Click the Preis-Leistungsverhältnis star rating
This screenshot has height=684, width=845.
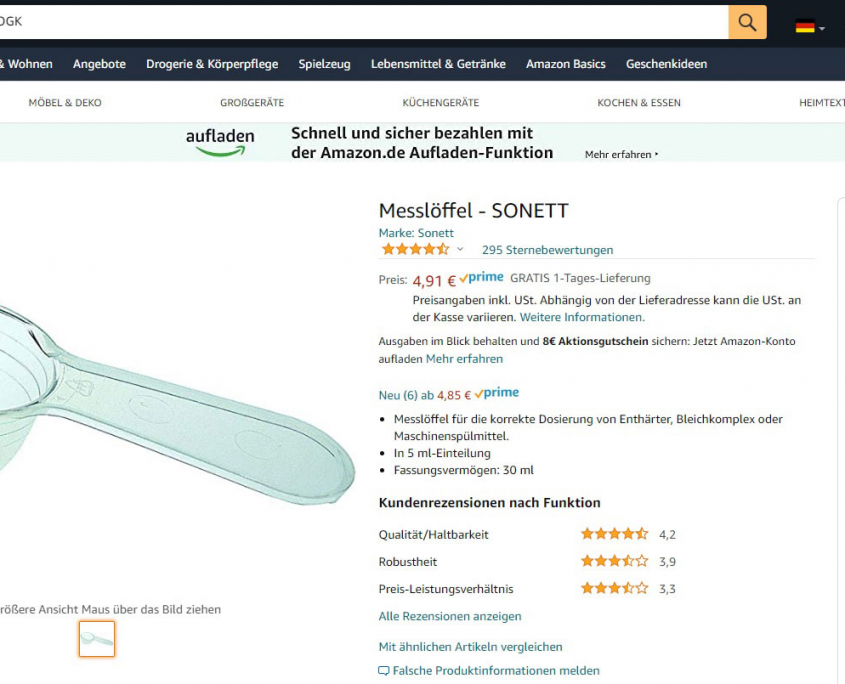click(614, 588)
